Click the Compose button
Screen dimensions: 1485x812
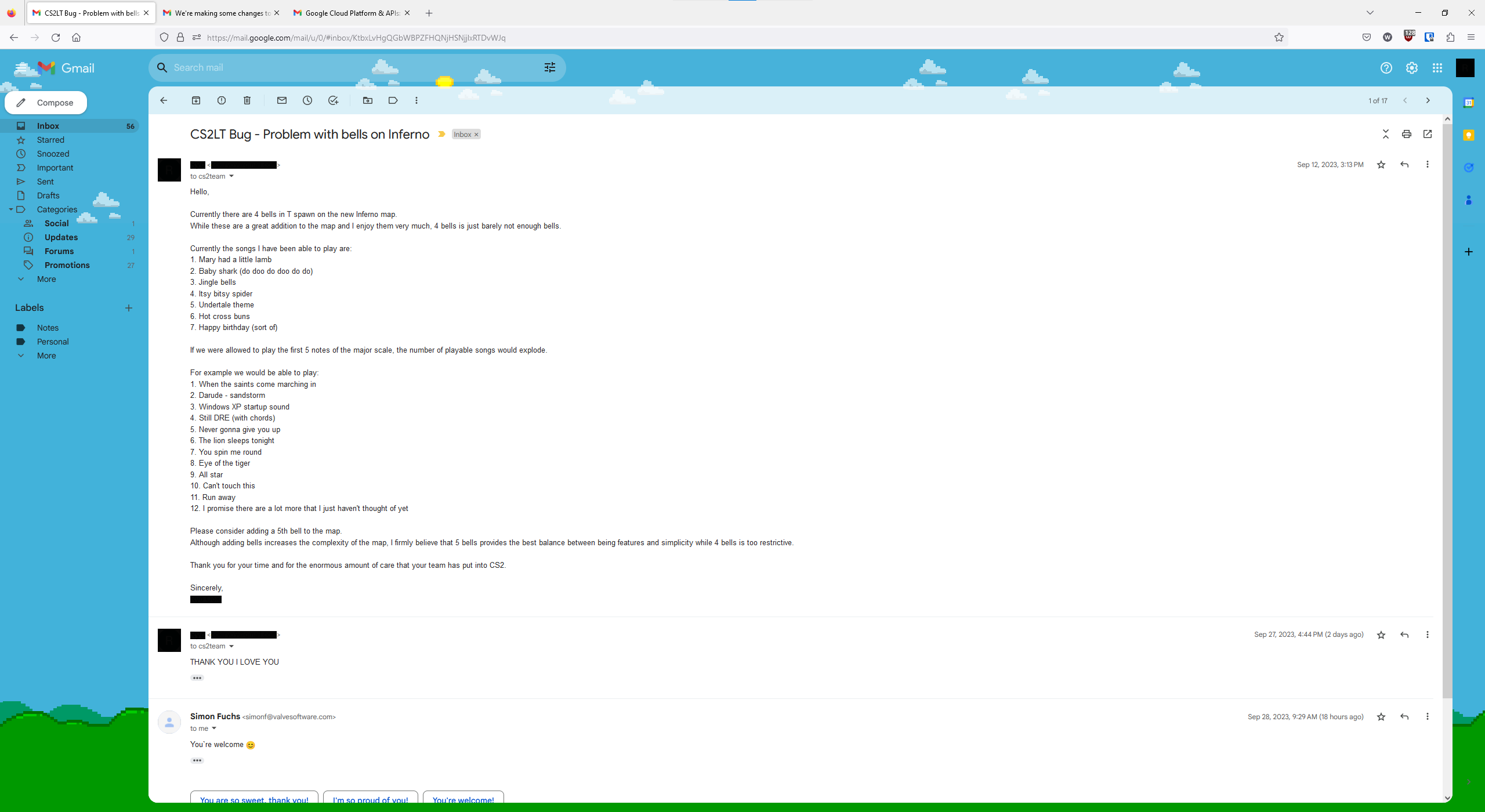pos(46,103)
